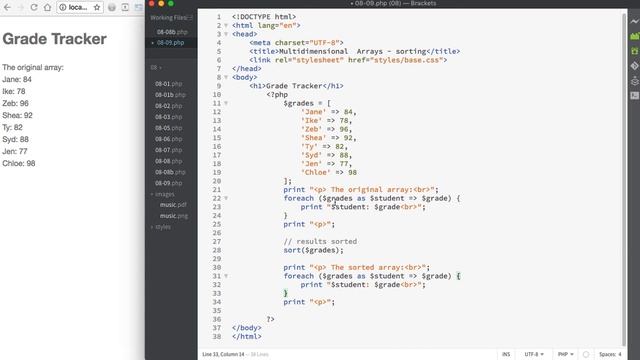640x360 pixels.
Task: Click line number 36 in the gutter
Action: tap(217, 319)
